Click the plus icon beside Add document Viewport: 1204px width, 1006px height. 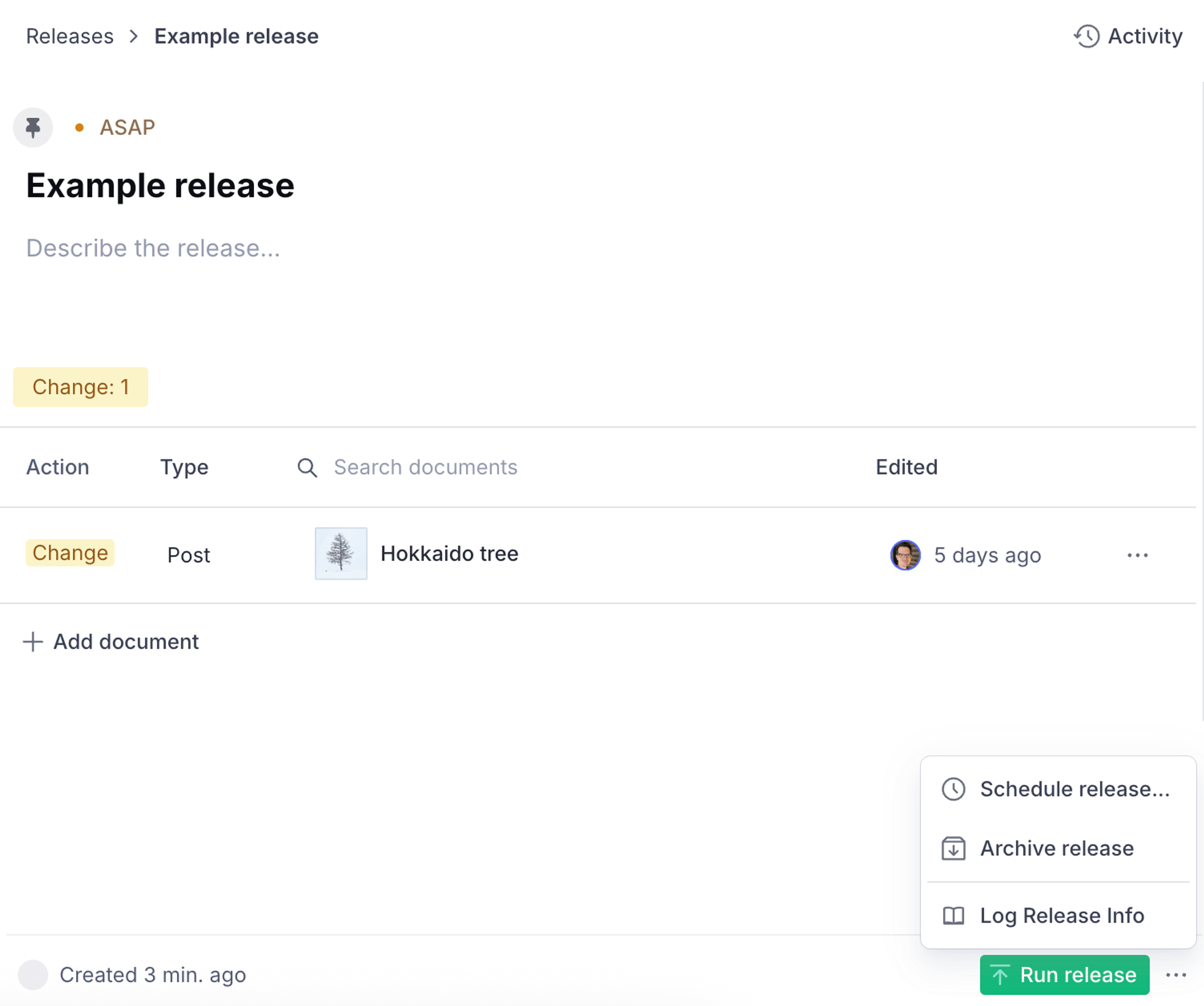tap(33, 642)
